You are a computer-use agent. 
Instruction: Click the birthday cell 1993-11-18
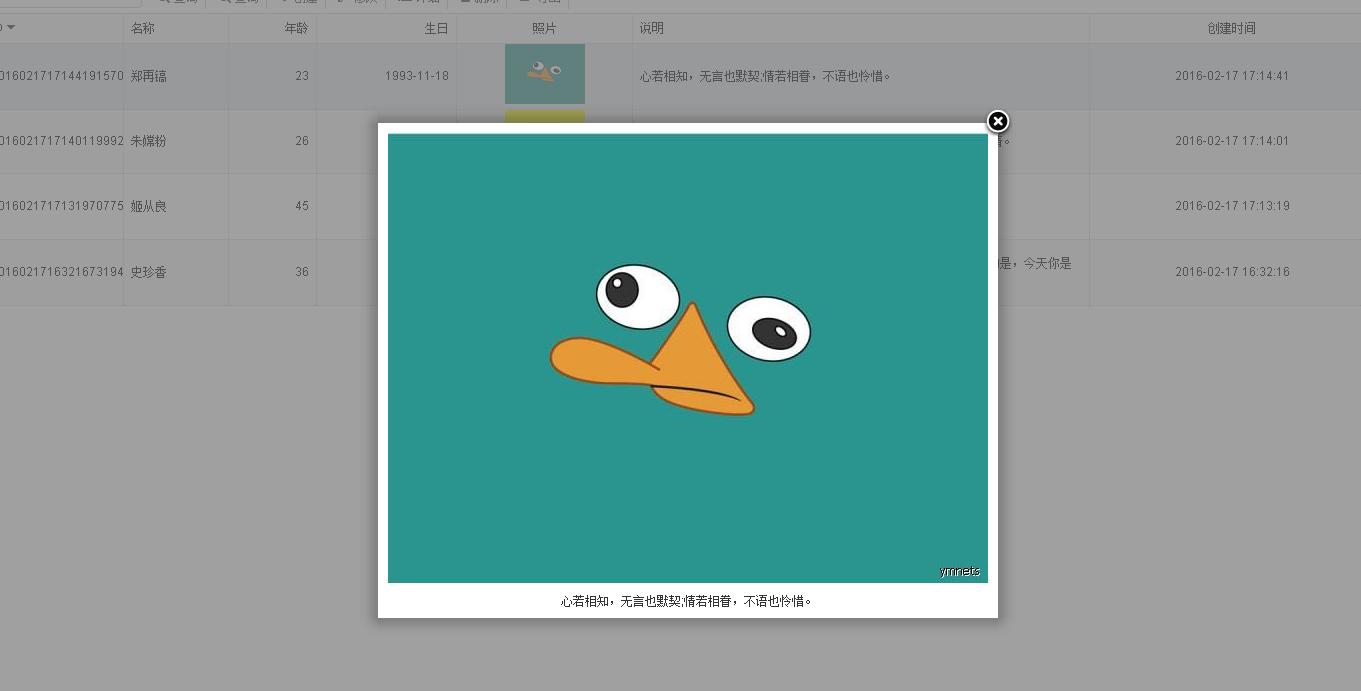[x=417, y=76]
